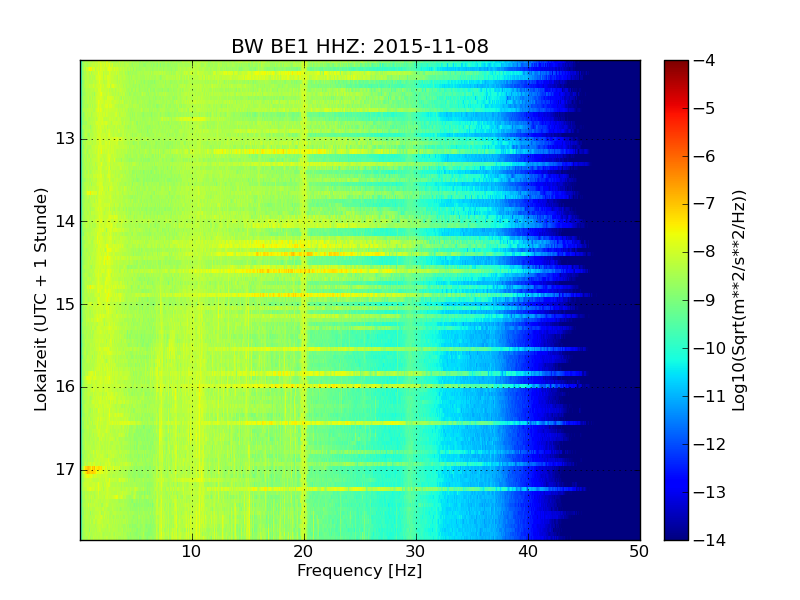Click the x-axis tick label 10
The height and width of the screenshot is (600, 800).
[x=191, y=552]
